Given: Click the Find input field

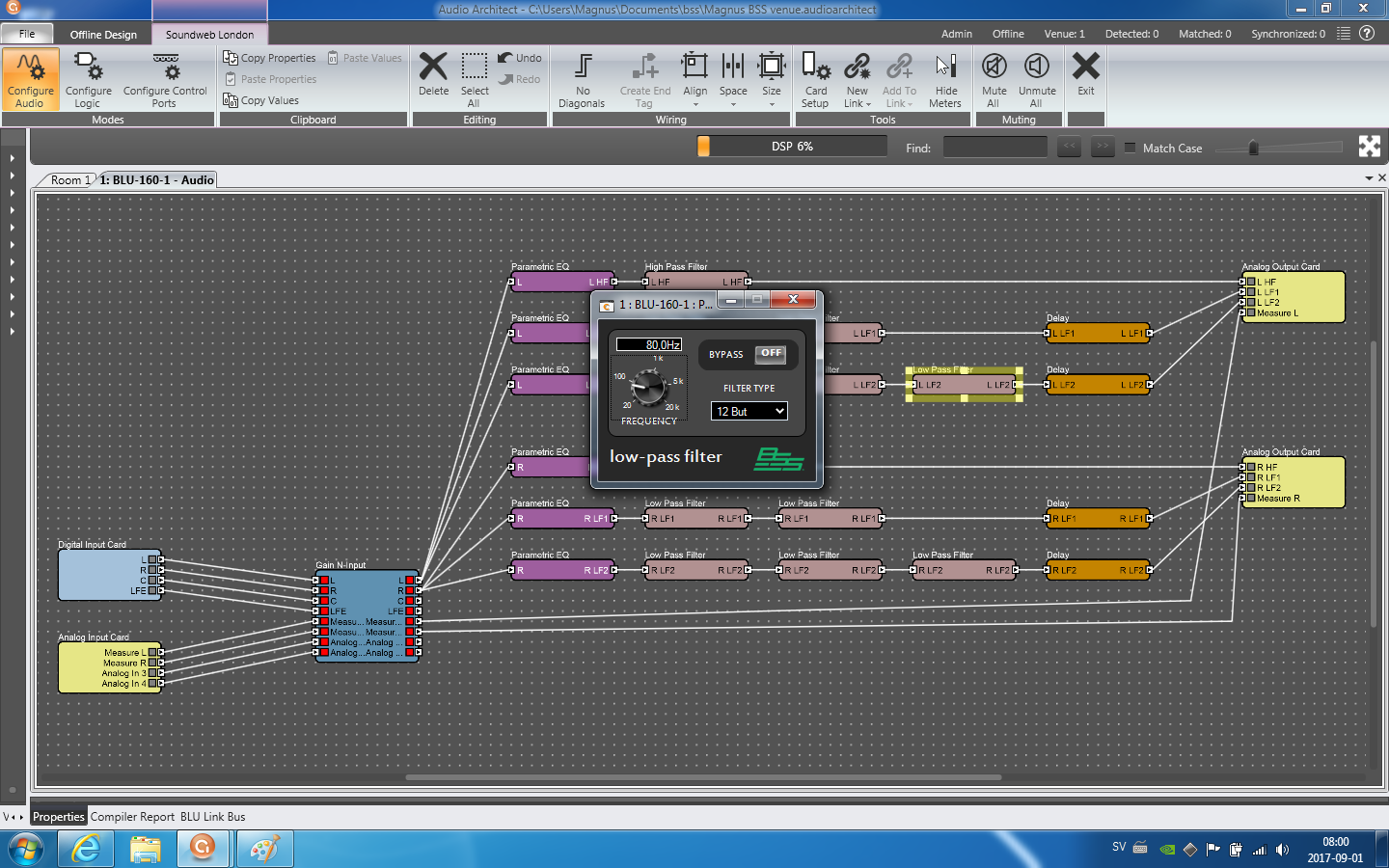Looking at the screenshot, I should pyautogui.click(x=994, y=147).
